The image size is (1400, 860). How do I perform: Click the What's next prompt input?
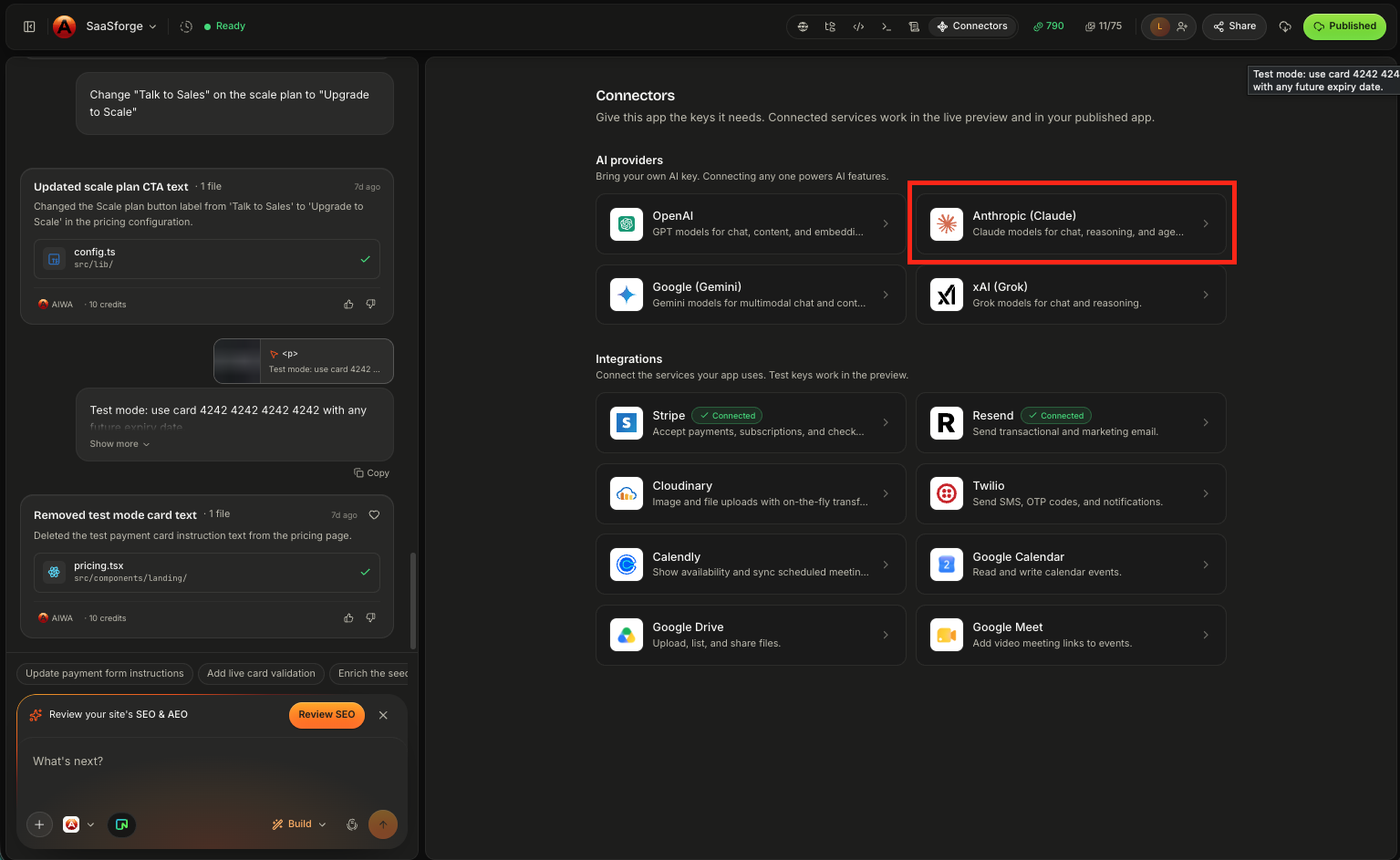pyautogui.click(x=212, y=762)
